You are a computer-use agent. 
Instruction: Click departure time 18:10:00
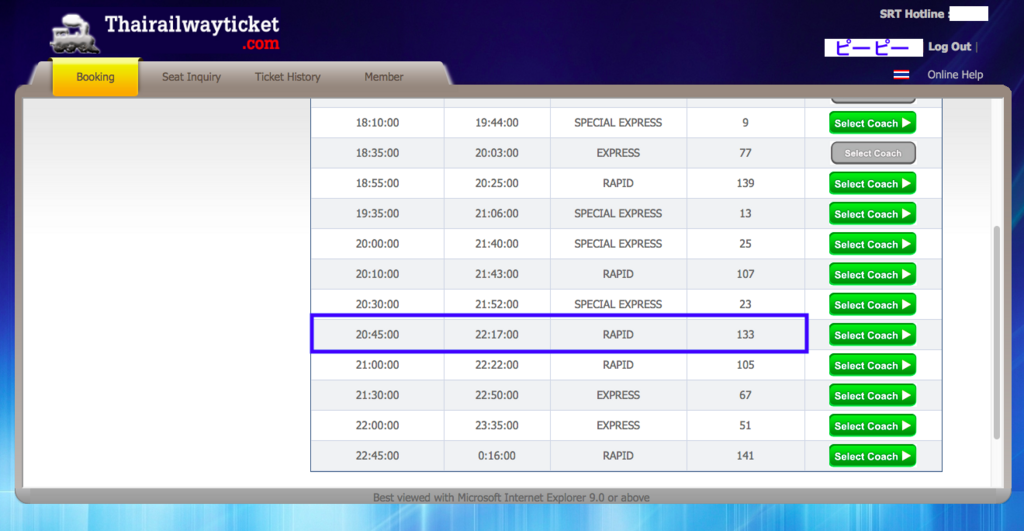point(377,123)
